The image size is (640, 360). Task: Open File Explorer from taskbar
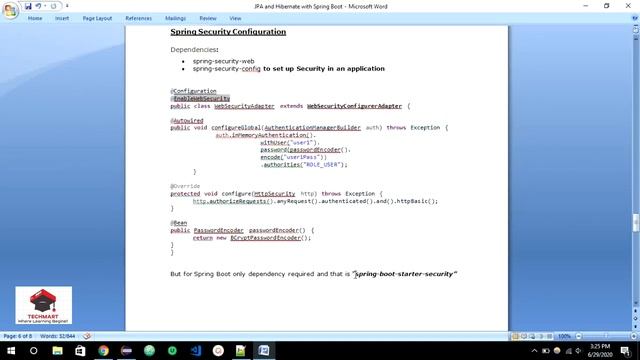point(58,351)
